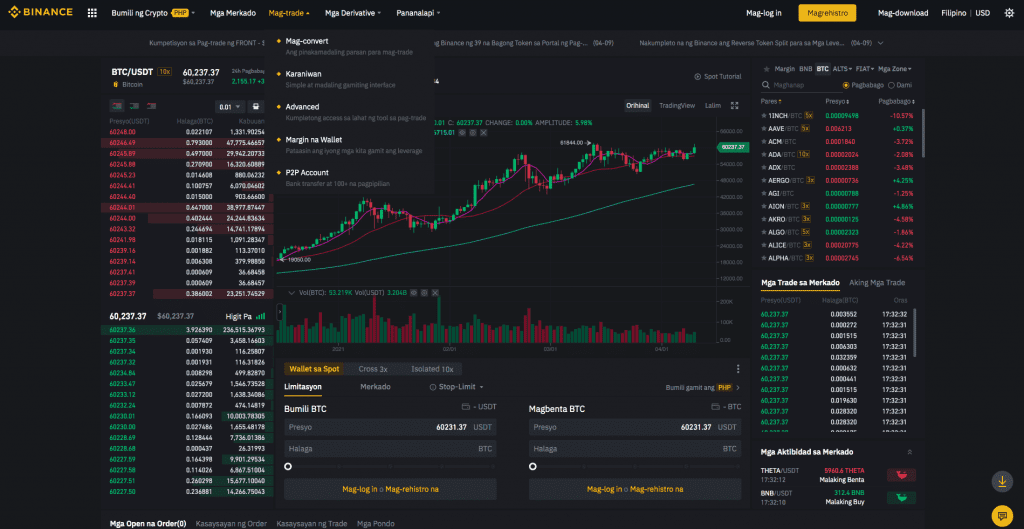Screen dimensions: 1024x529
Task: Click Mag-download link
Action: click(903, 12)
